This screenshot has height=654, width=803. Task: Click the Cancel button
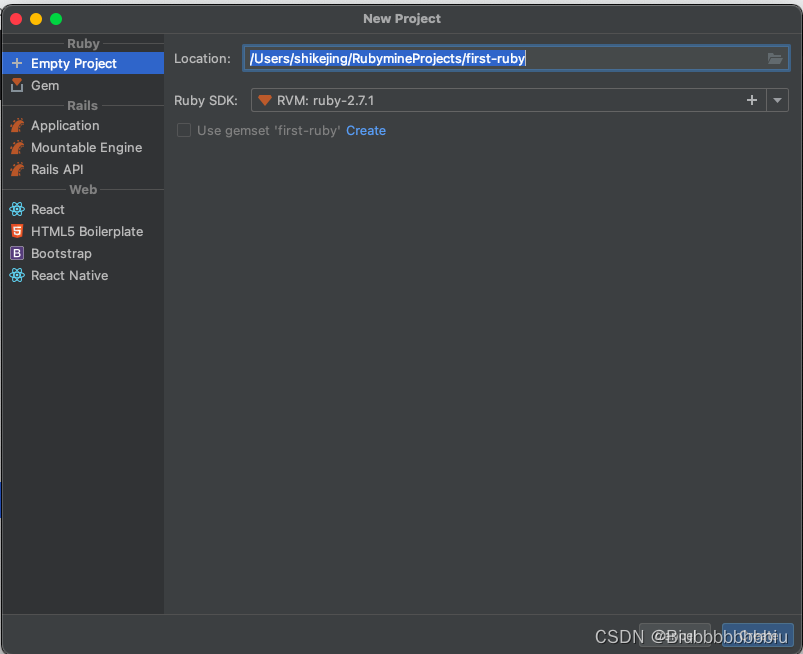(x=675, y=636)
